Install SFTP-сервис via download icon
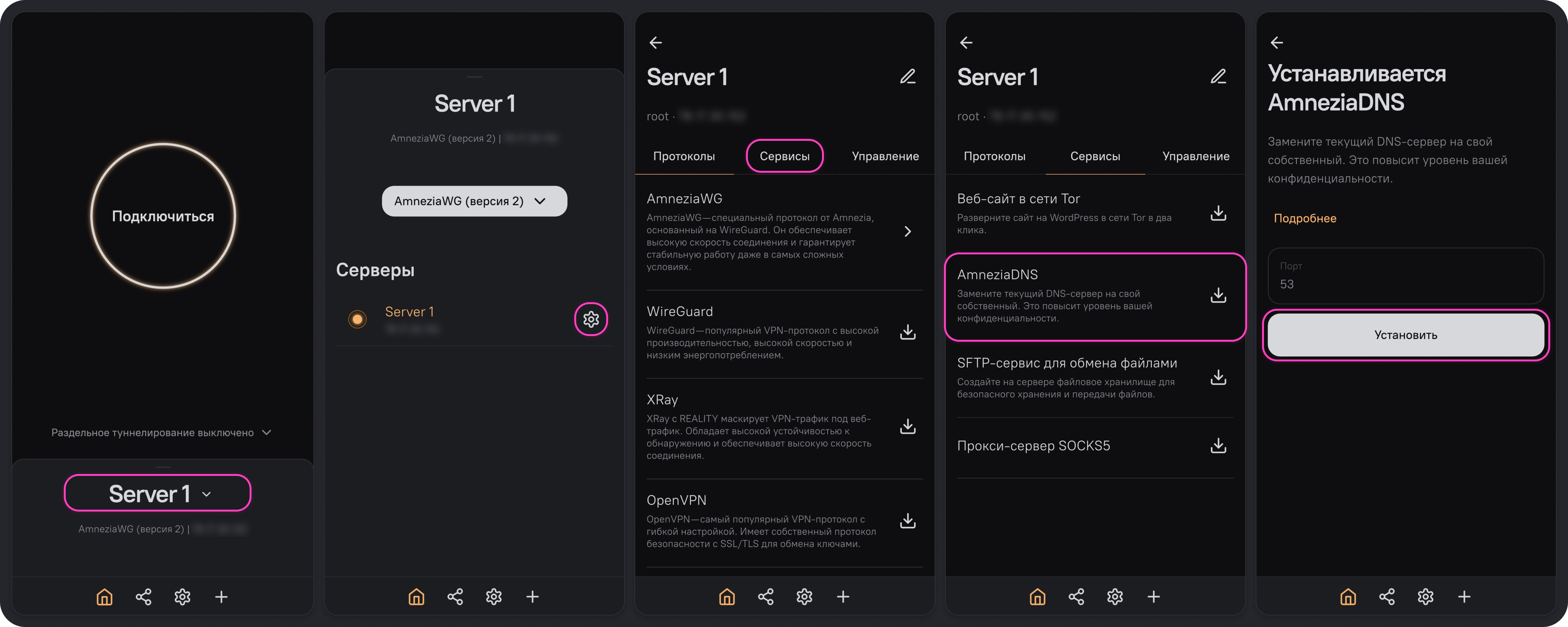This screenshot has height=627, width=1568. 1218,377
